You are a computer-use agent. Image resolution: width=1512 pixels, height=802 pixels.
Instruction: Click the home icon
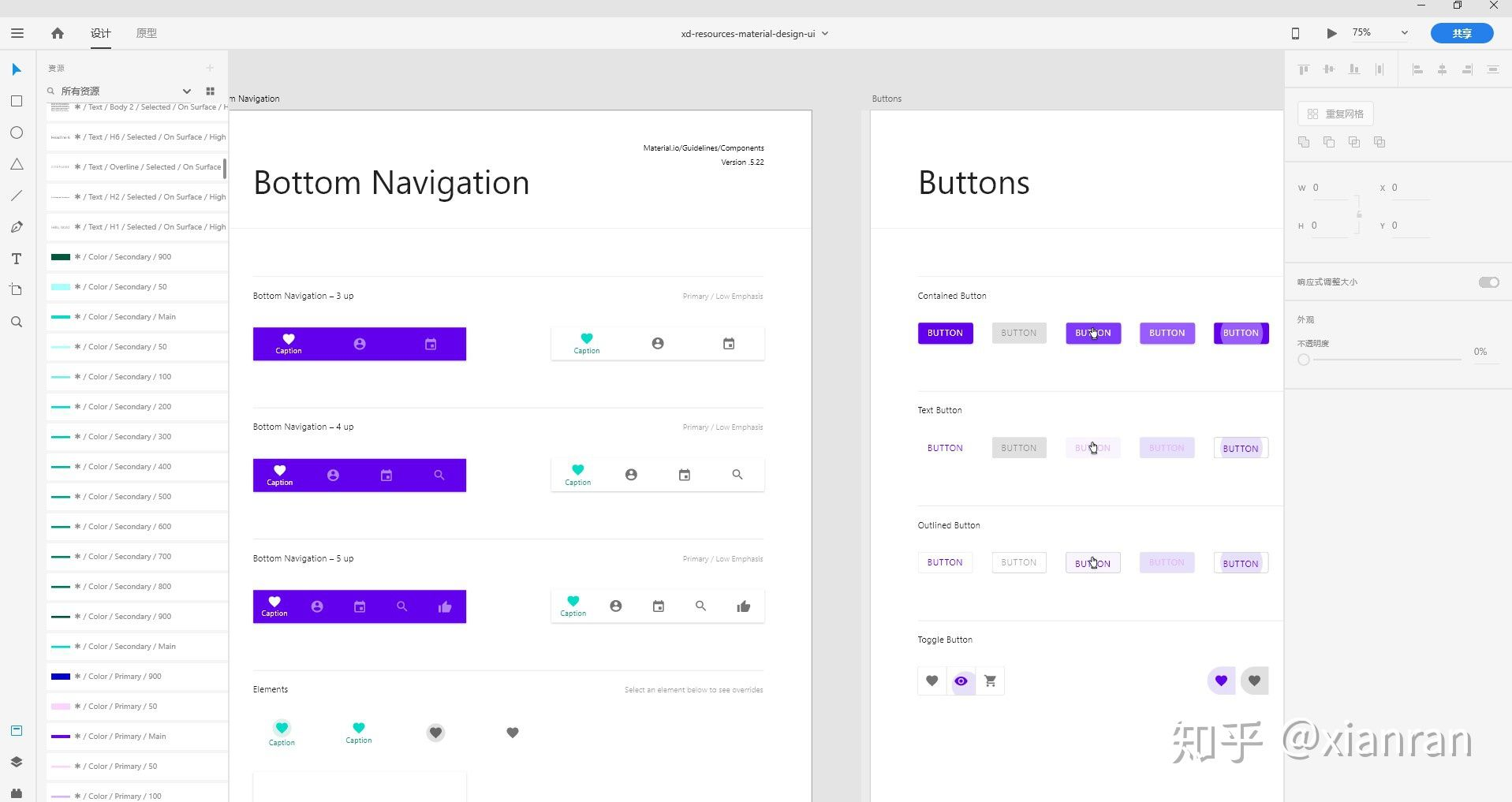[x=58, y=33]
